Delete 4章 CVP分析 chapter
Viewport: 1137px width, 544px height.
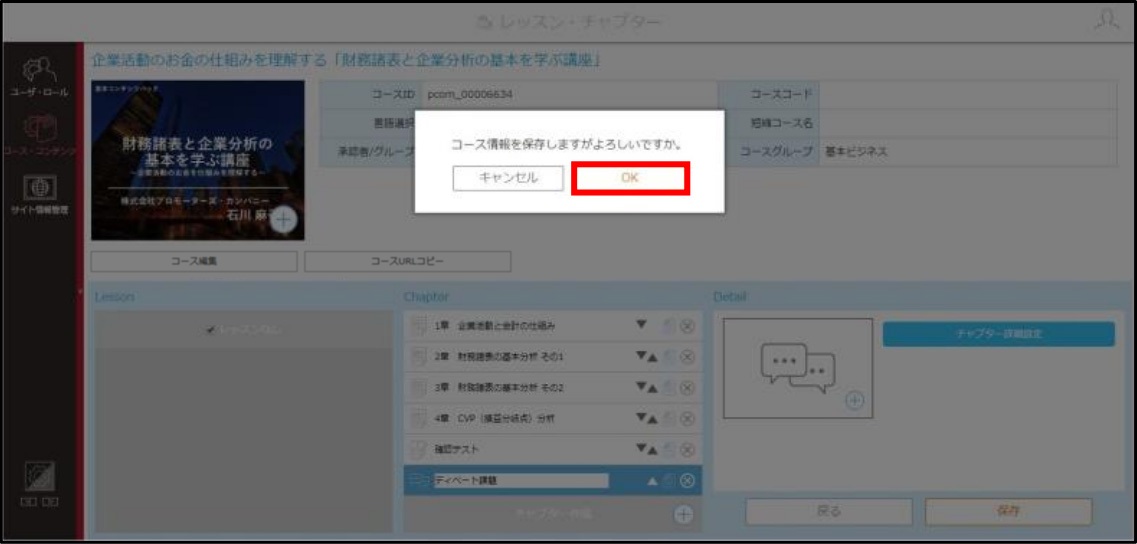click(687, 419)
